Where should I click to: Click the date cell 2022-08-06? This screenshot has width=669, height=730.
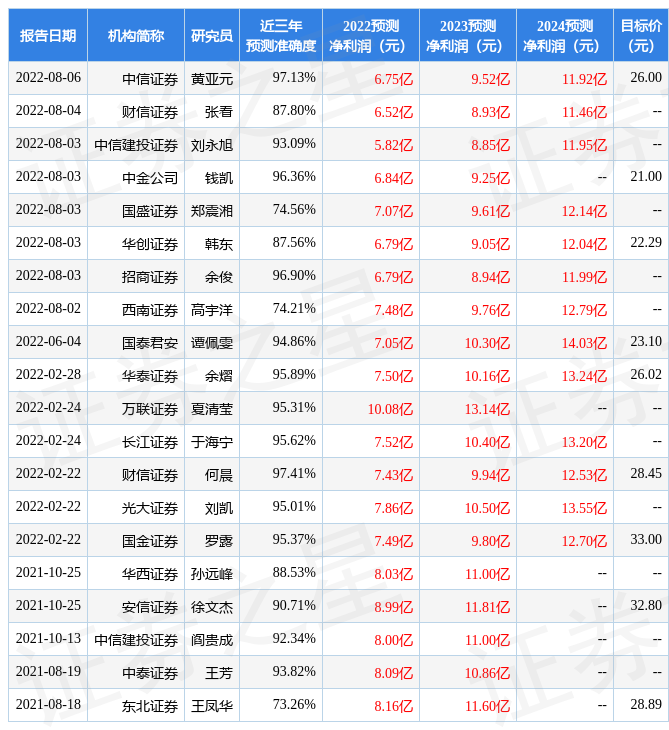click(48, 77)
